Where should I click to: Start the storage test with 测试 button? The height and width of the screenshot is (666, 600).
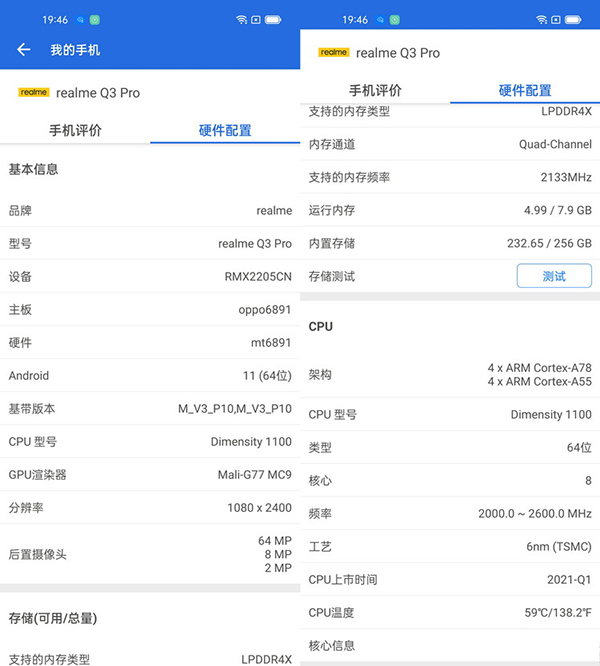click(554, 276)
